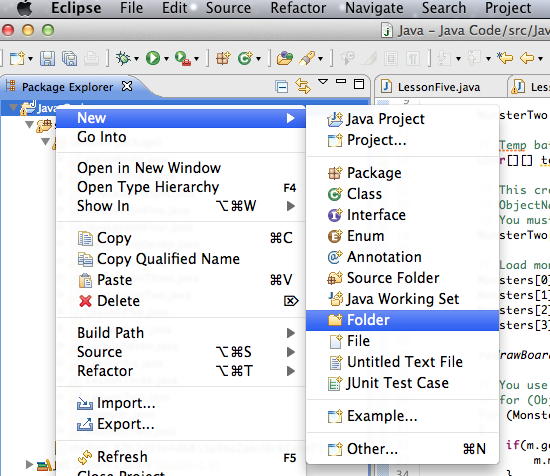Click the Back navigation arrow icon
The height and width of the screenshot is (476, 550).
[527, 58]
